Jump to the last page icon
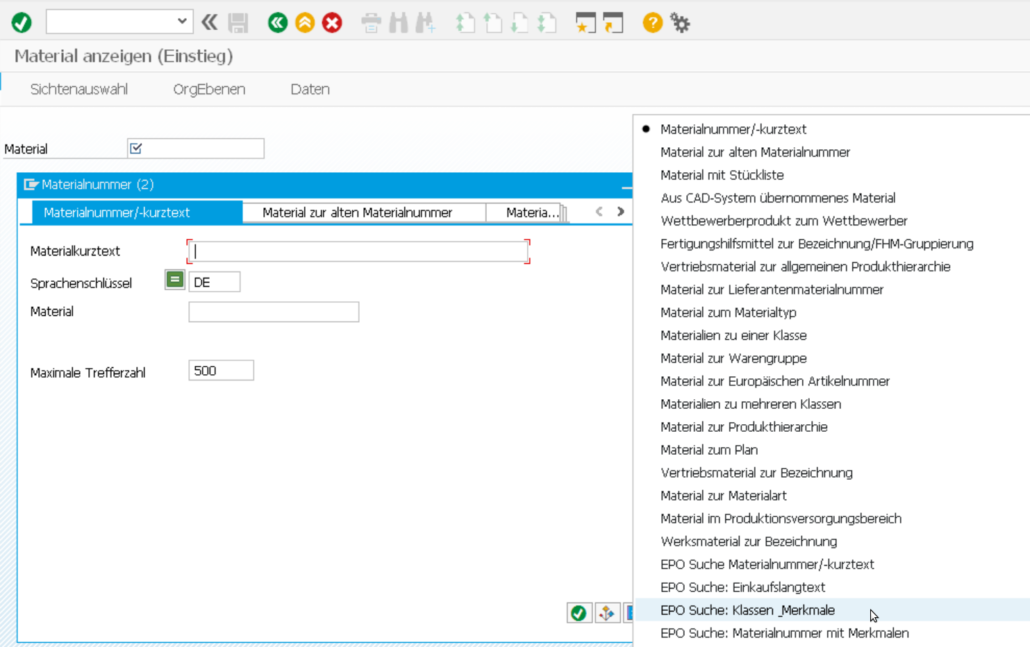 (x=547, y=23)
